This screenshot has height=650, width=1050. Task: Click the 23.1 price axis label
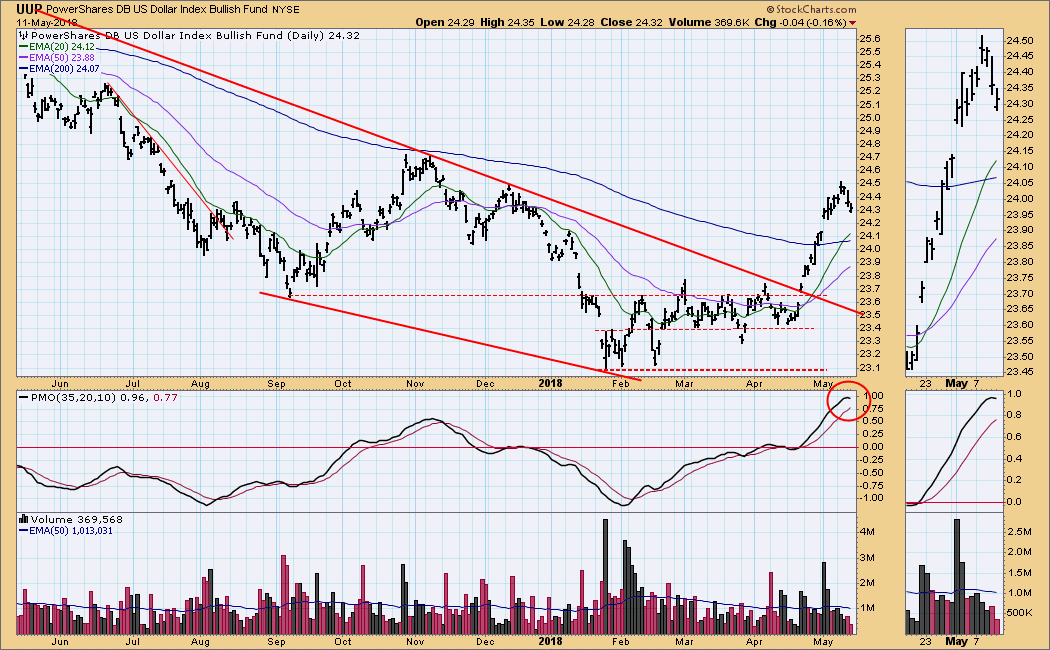pyautogui.click(x=869, y=367)
